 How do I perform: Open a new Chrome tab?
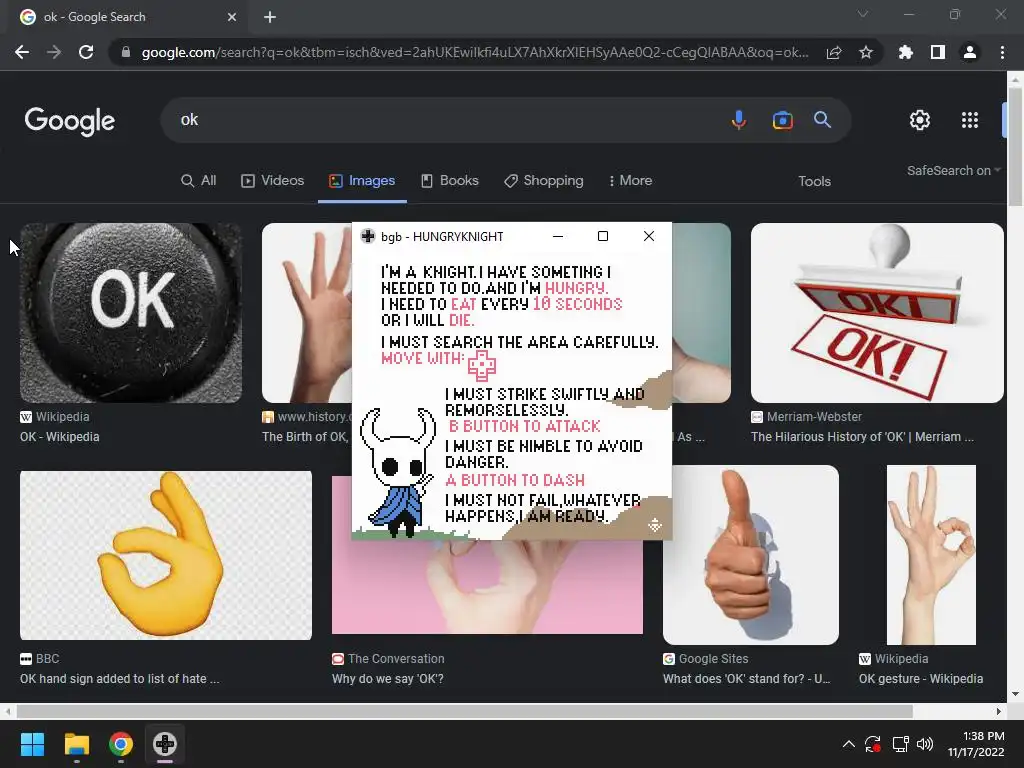270,17
